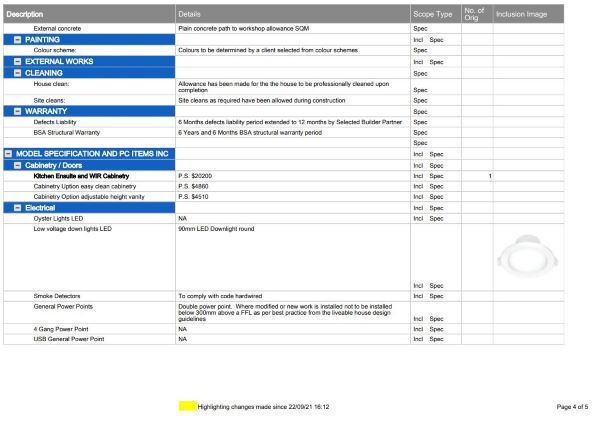Image resolution: width=600 pixels, height=425 pixels.
Task: Collapse the PAINTING section
Action: pyautogui.click(x=18, y=40)
